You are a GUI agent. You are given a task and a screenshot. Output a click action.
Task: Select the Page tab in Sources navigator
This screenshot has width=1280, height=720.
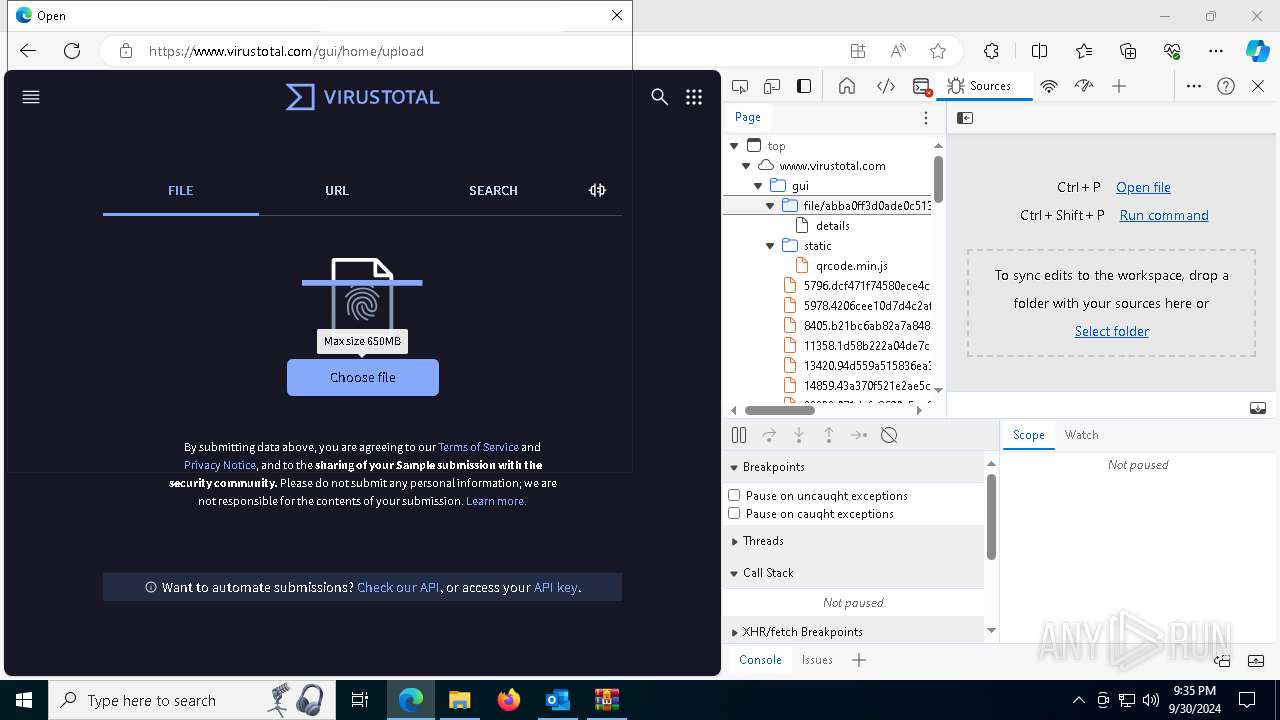[748, 117]
